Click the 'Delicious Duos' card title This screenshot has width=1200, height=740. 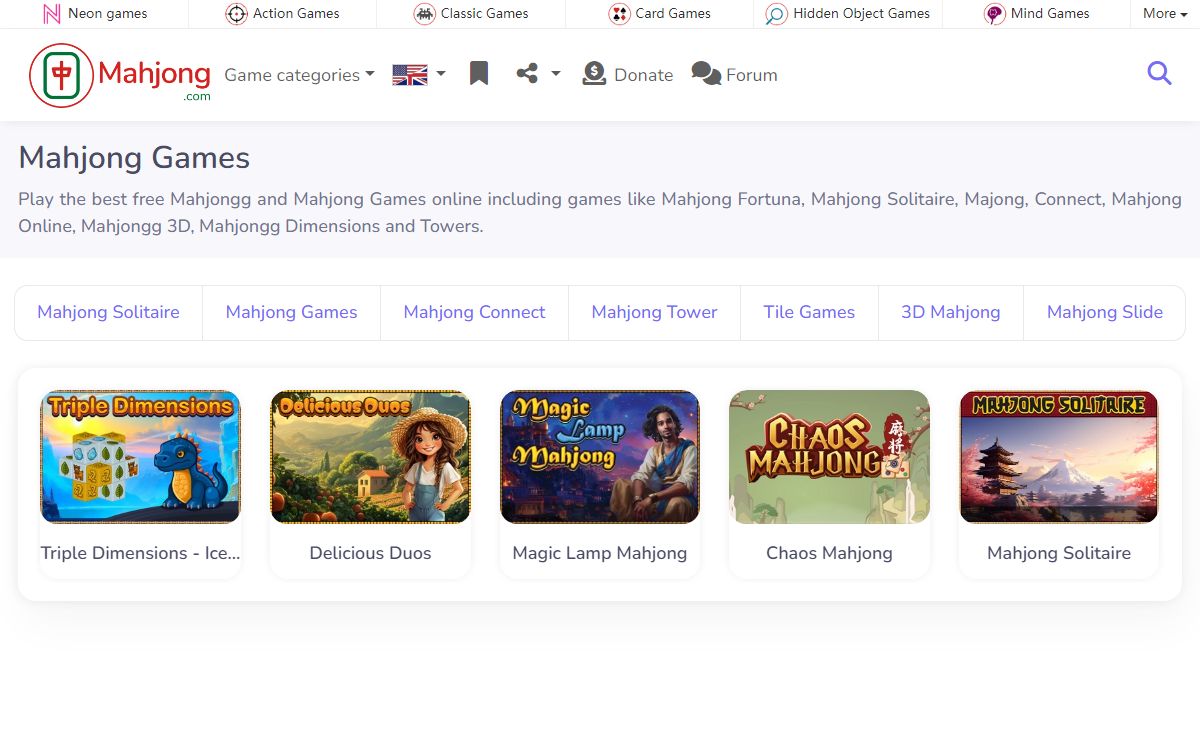coord(370,553)
